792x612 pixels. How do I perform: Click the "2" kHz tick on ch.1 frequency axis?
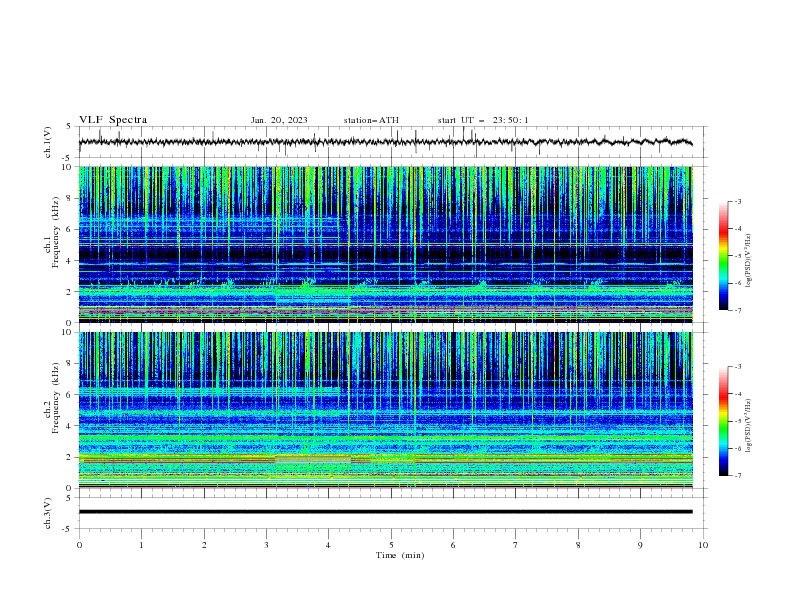(69, 292)
